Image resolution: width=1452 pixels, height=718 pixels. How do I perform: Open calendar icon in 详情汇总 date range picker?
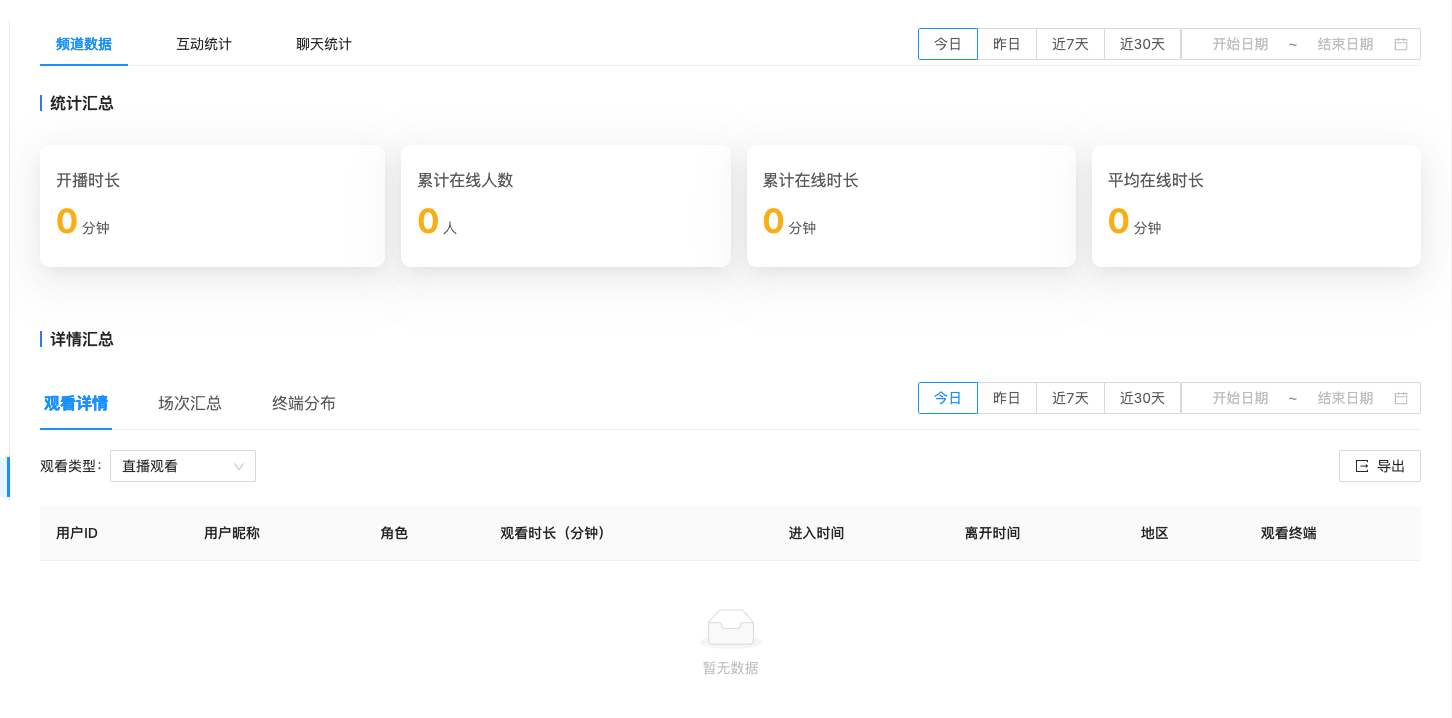click(1400, 398)
